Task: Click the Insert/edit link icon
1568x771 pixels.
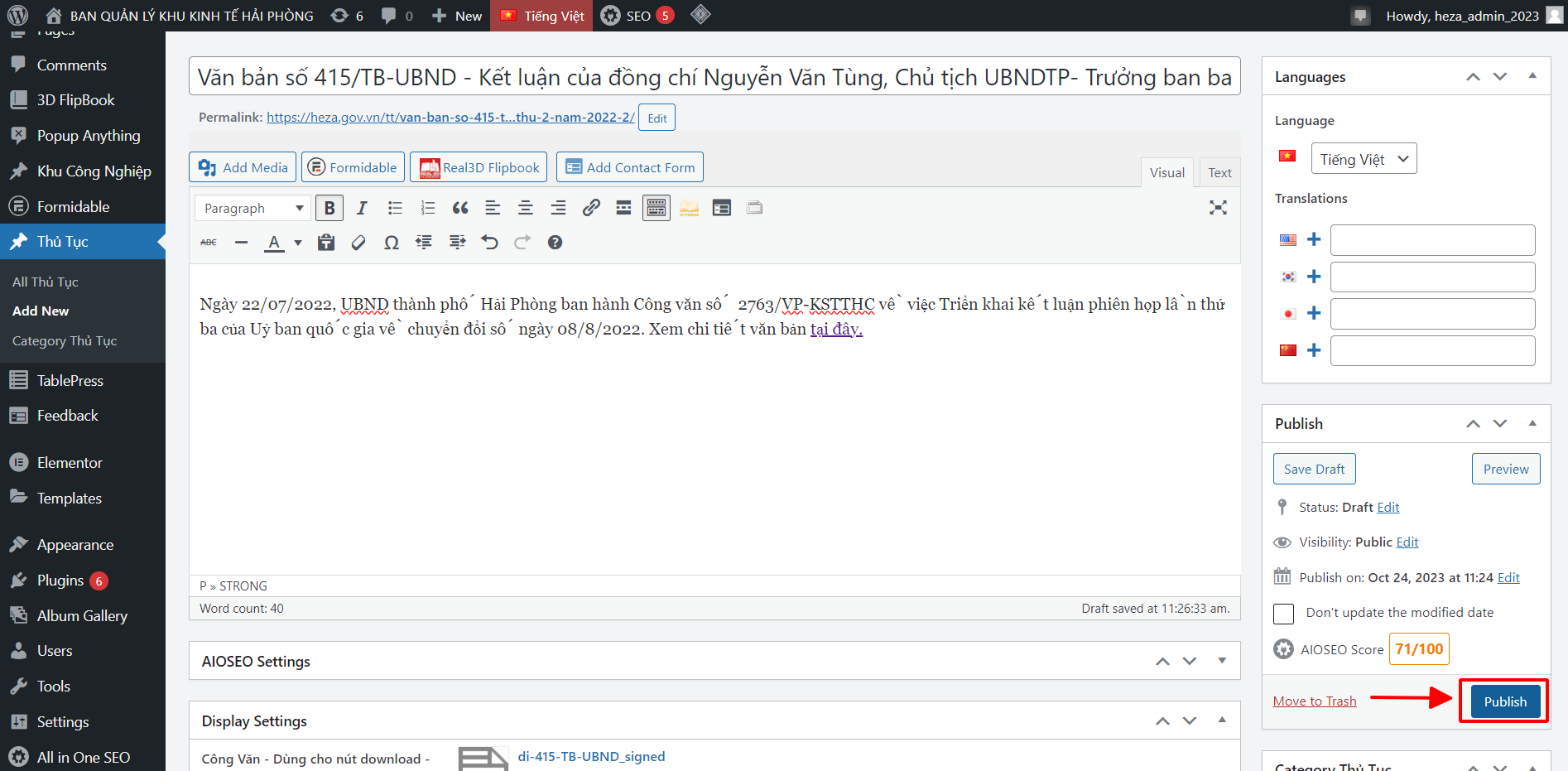Action: coord(591,208)
